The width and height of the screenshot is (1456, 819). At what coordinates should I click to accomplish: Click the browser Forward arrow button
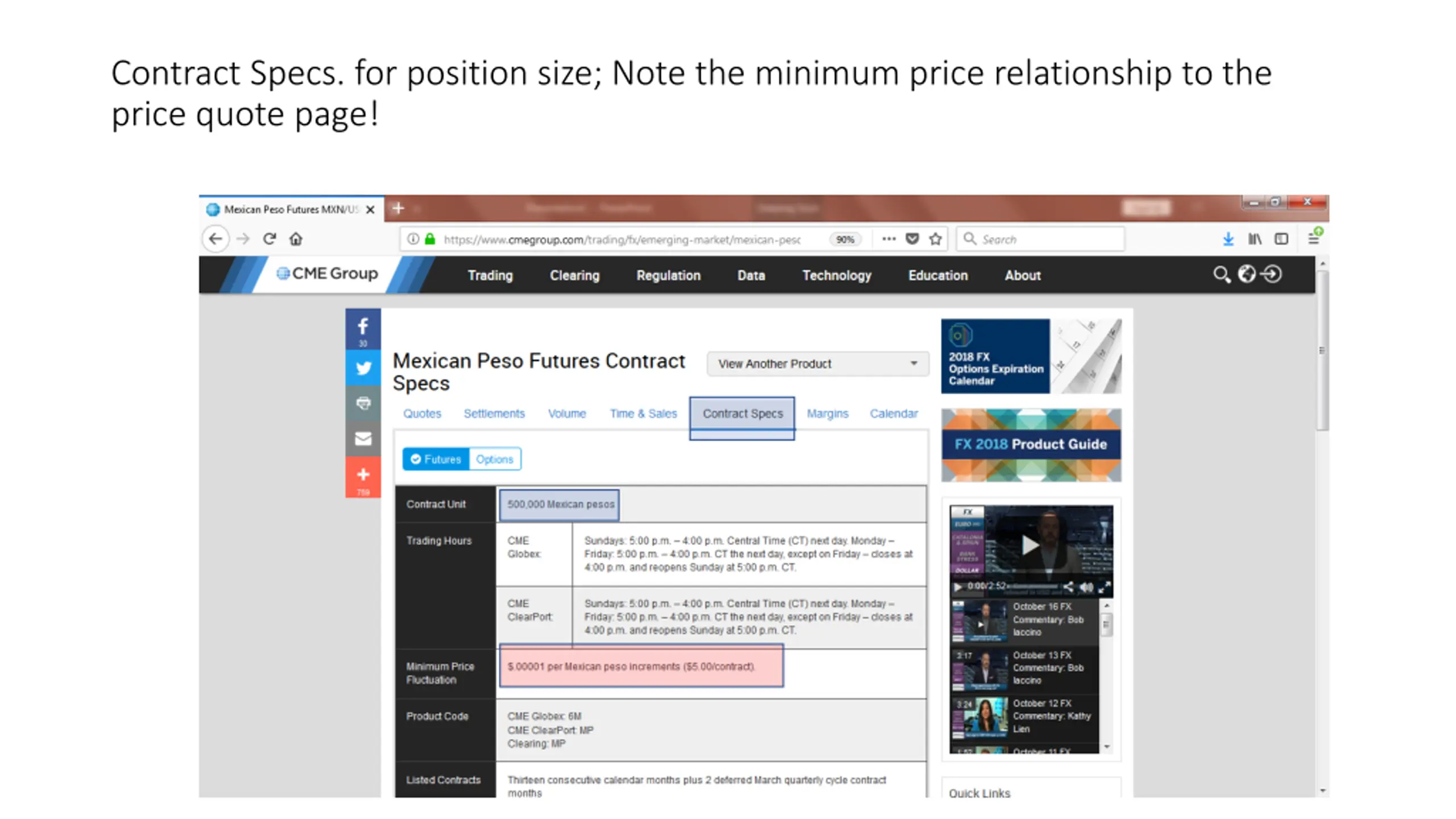click(243, 239)
